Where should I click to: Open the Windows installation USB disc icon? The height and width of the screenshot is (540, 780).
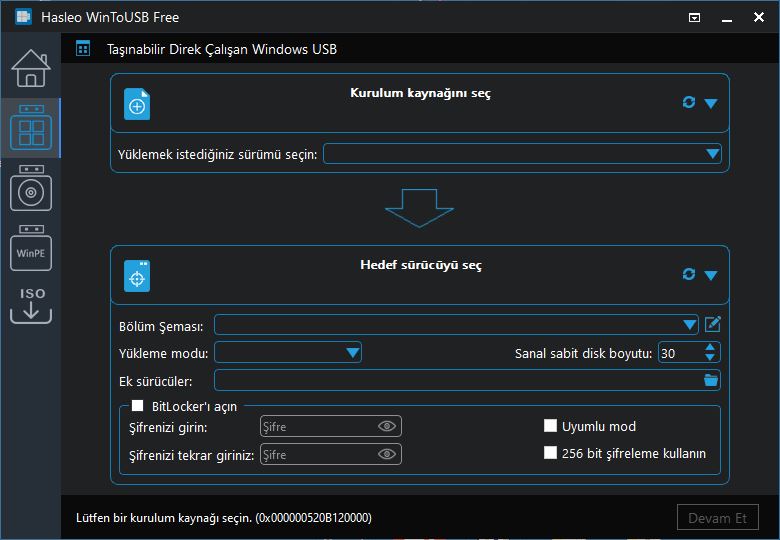[31, 188]
